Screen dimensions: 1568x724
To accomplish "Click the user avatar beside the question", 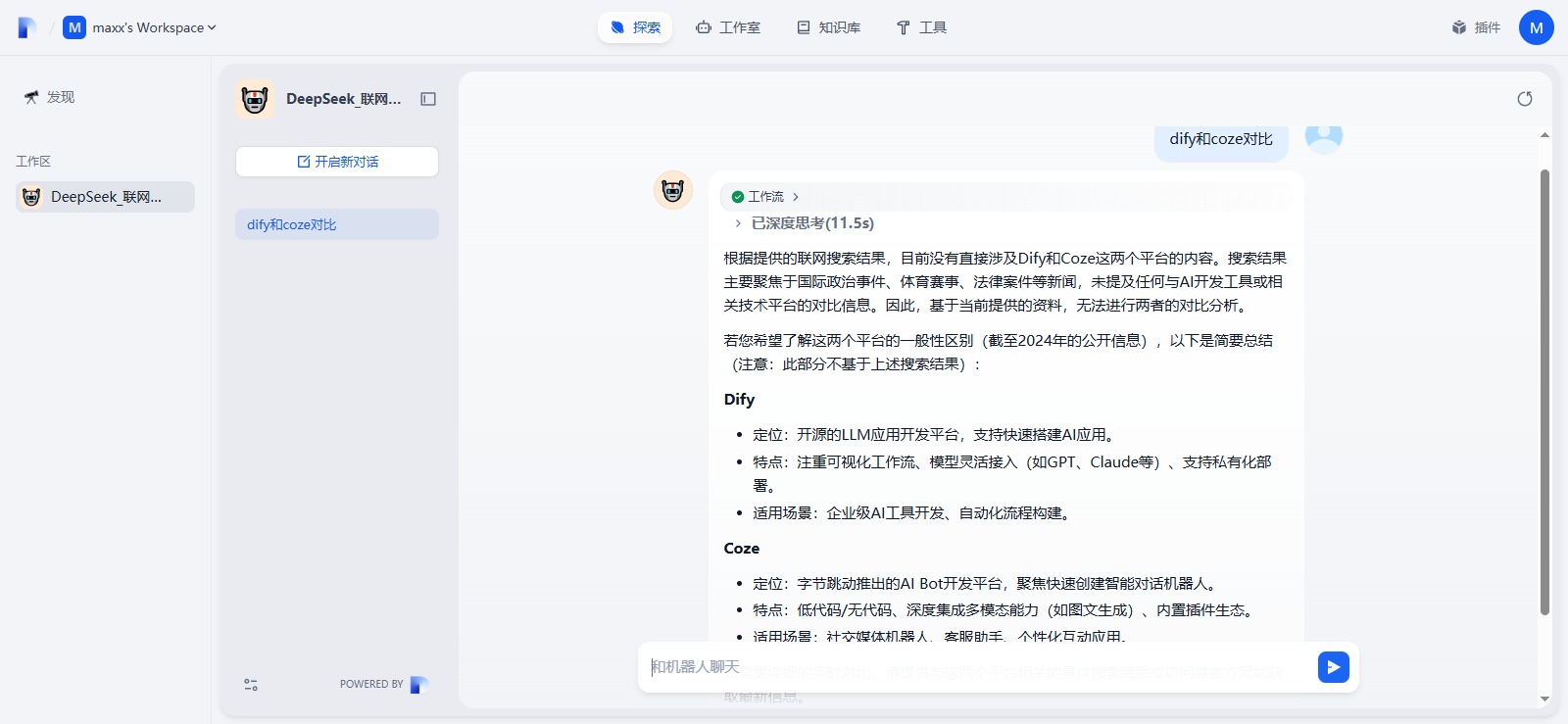I will tap(1324, 139).
